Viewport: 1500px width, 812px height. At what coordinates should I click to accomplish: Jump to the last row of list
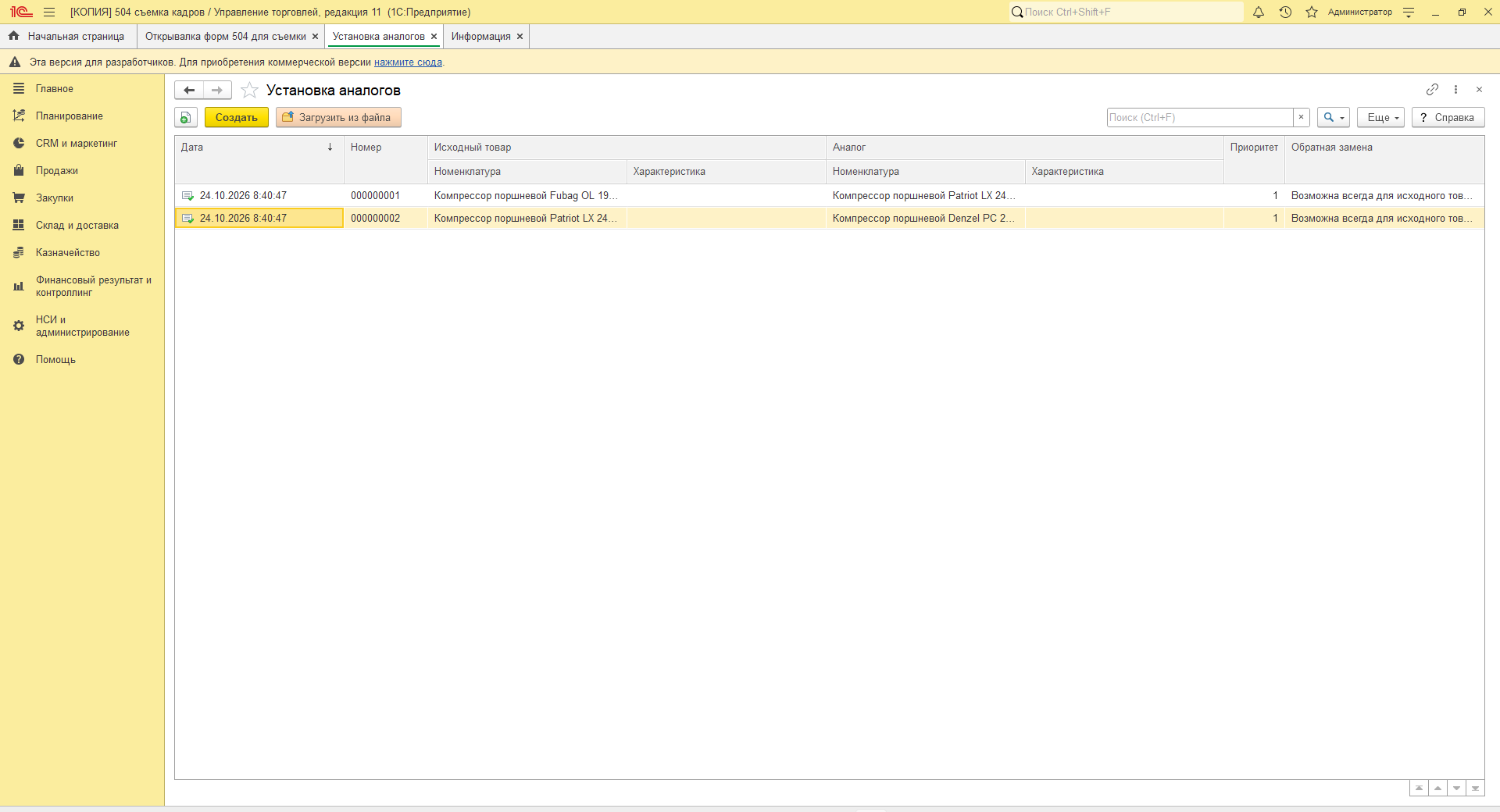[1475, 788]
